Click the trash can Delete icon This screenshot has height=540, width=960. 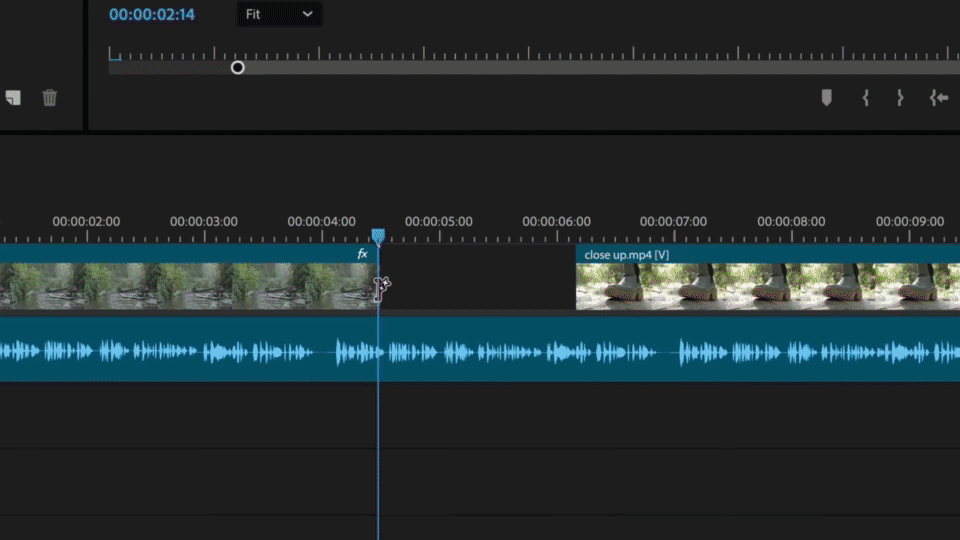click(49, 98)
